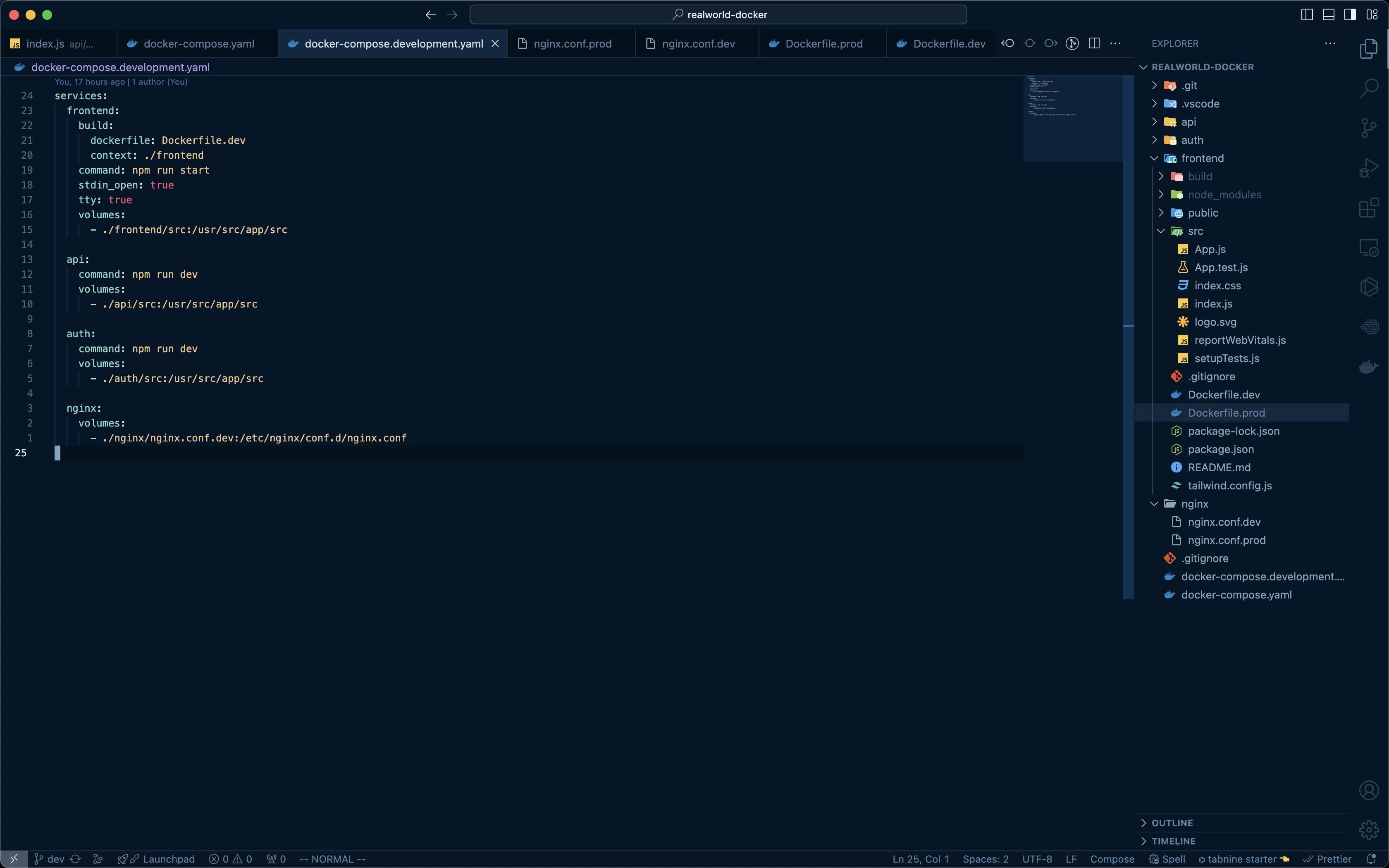Open previous revision of the file
This screenshot has width=1389, height=868.
pyautogui.click(x=1008, y=44)
